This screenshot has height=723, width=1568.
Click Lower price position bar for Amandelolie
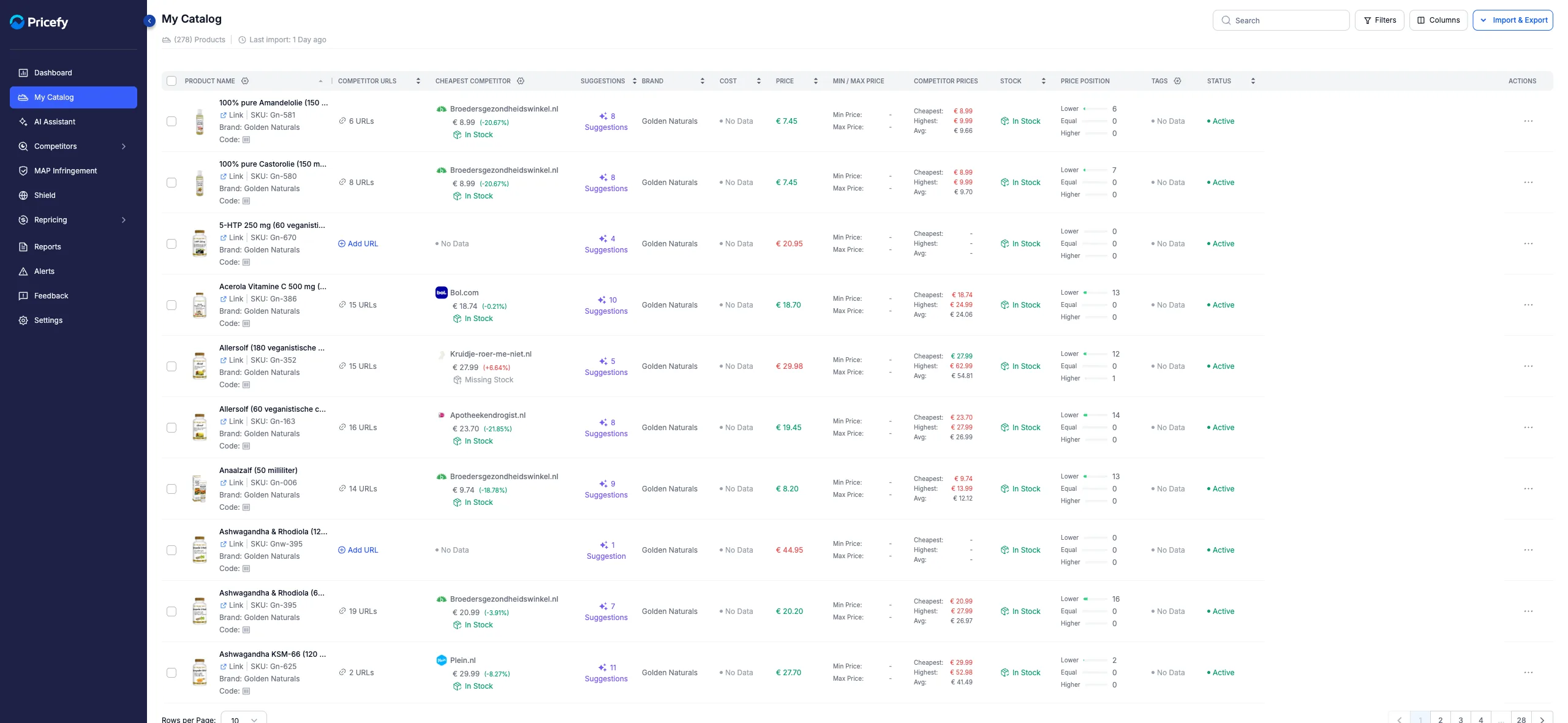tap(1096, 109)
